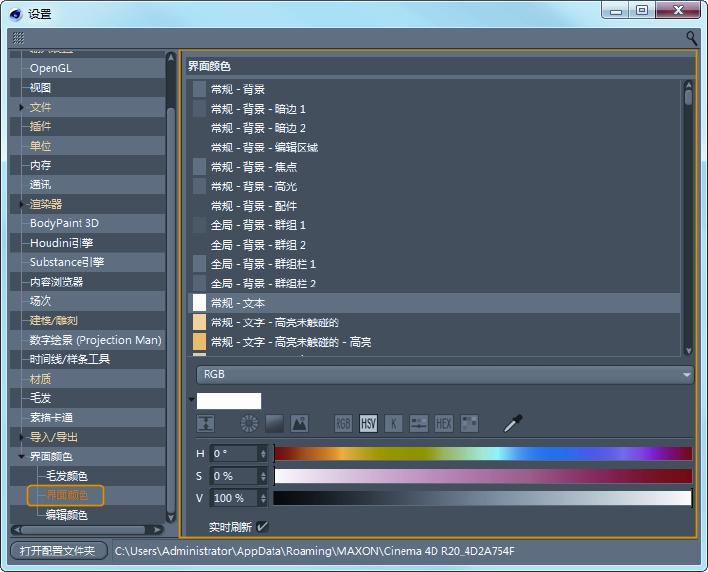
Task: Click the saturation S value input field
Action: point(234,476)
